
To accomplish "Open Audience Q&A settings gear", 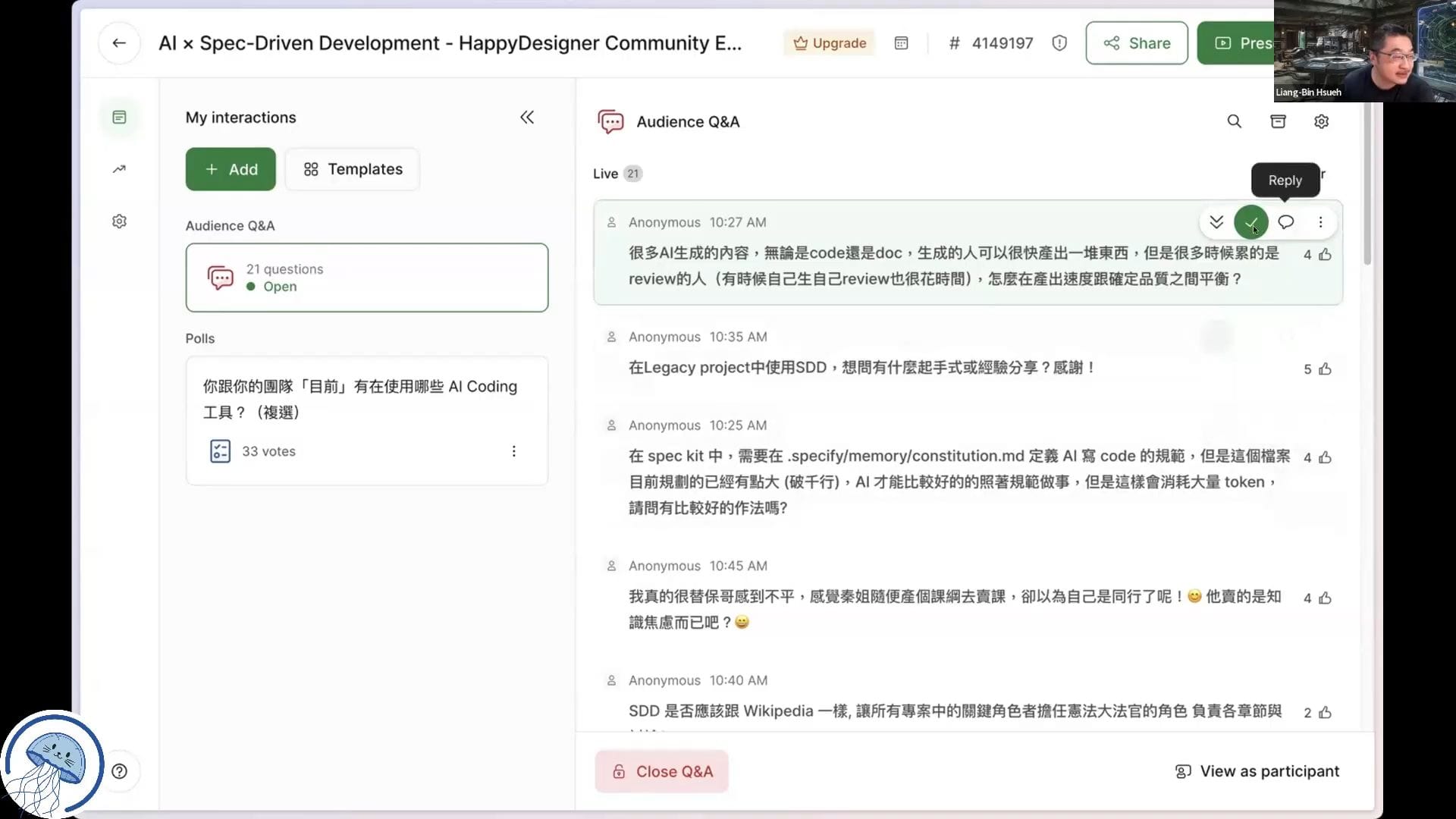I will [x=1321, y=121].
